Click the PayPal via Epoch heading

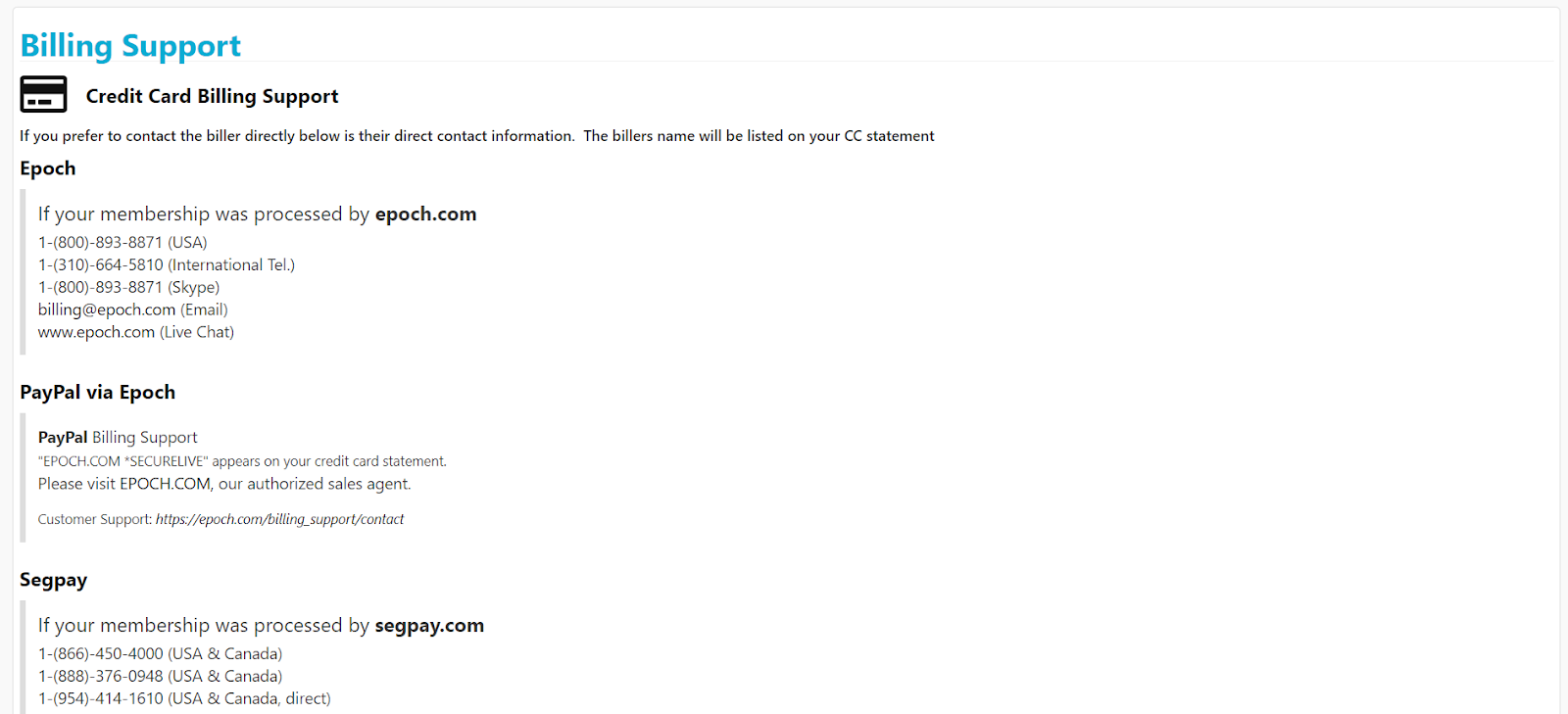(x=98, y=393)
